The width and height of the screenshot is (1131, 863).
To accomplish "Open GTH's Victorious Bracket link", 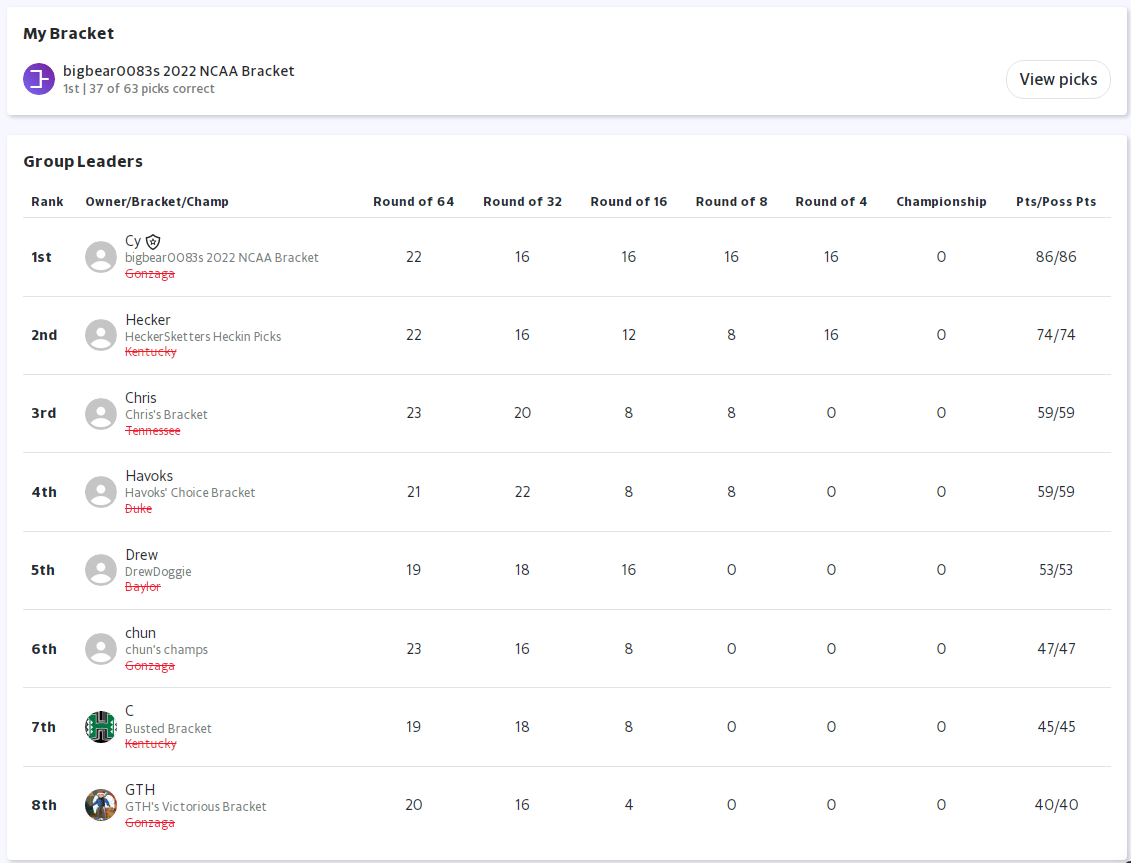I will [x=196, y=806].
